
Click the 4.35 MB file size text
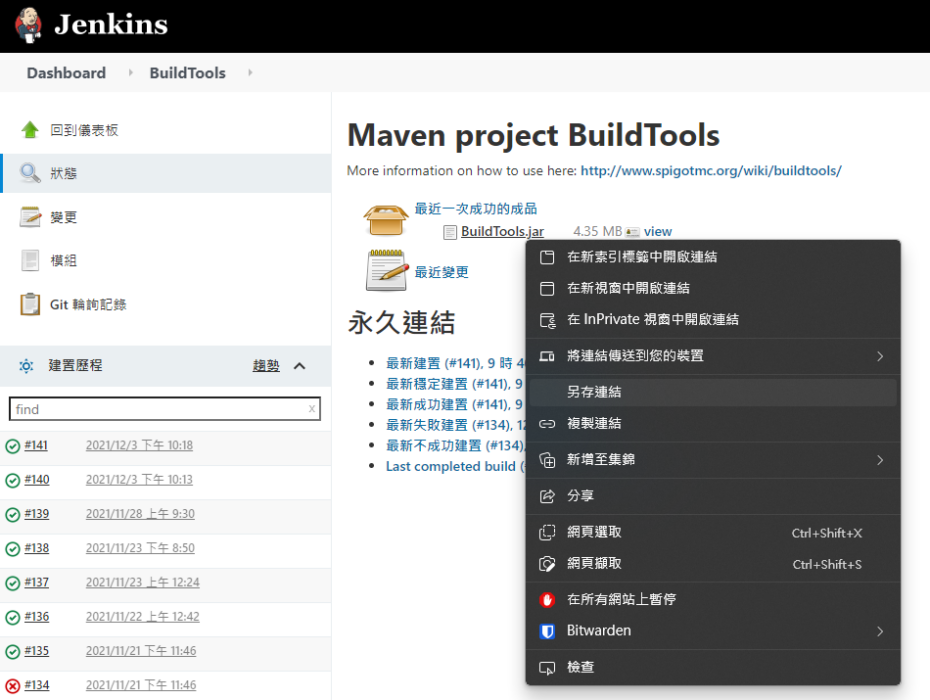coord(597,231)
